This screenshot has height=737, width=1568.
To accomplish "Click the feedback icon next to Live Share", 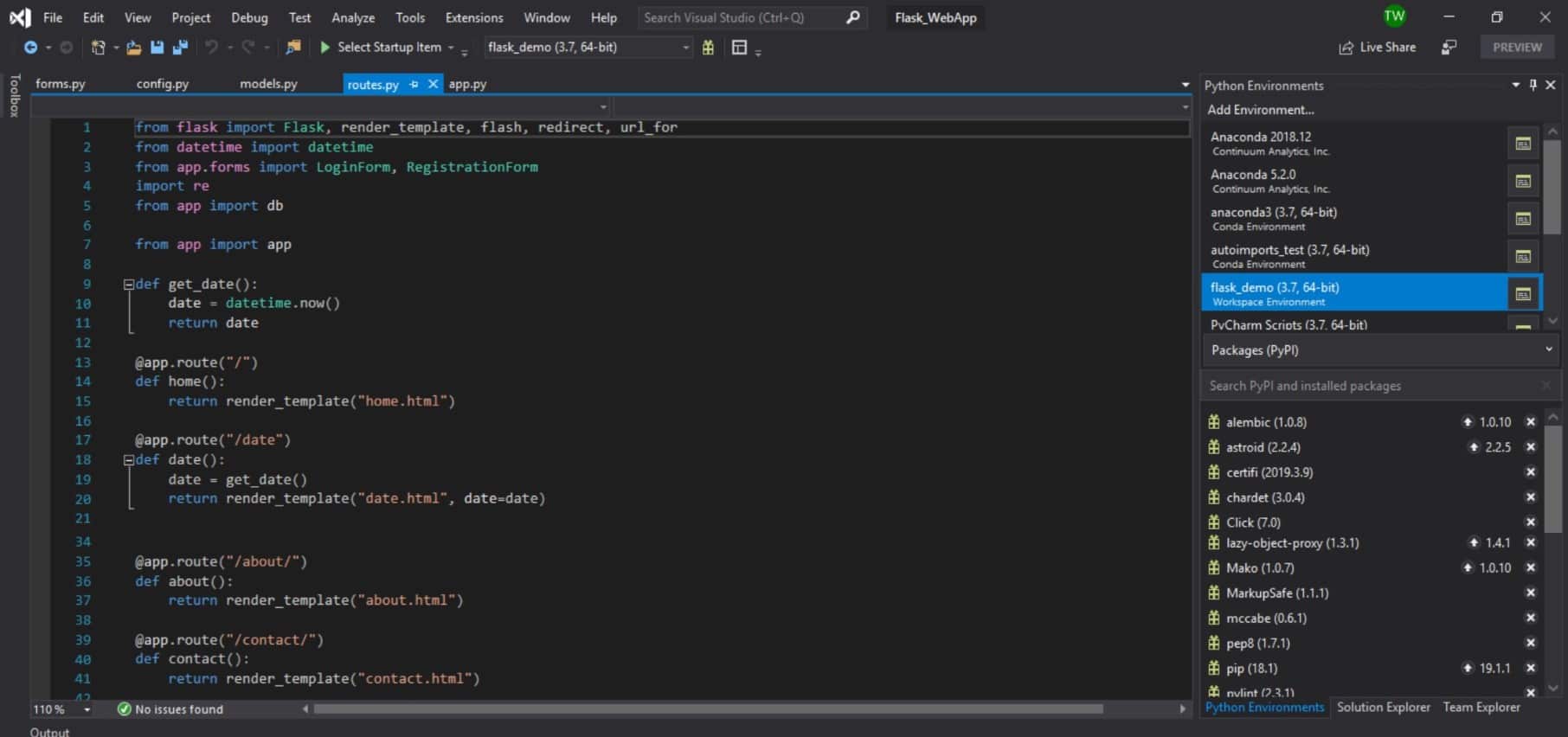I will coord(1449,48).
